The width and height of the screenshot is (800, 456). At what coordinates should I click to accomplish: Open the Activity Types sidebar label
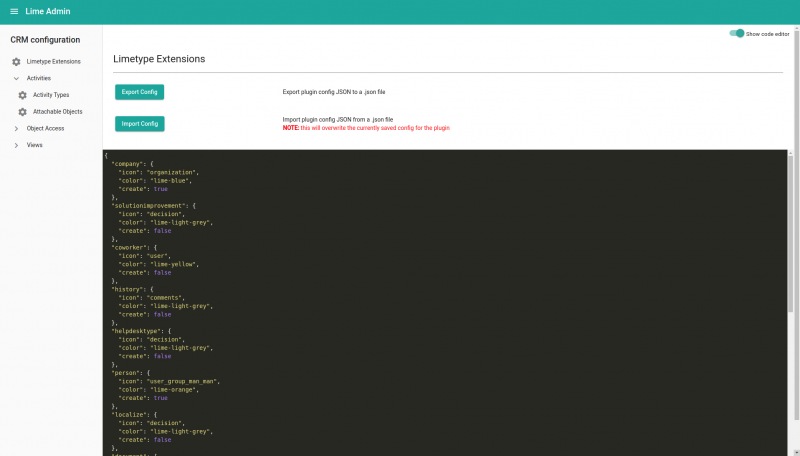pos(51,95)
